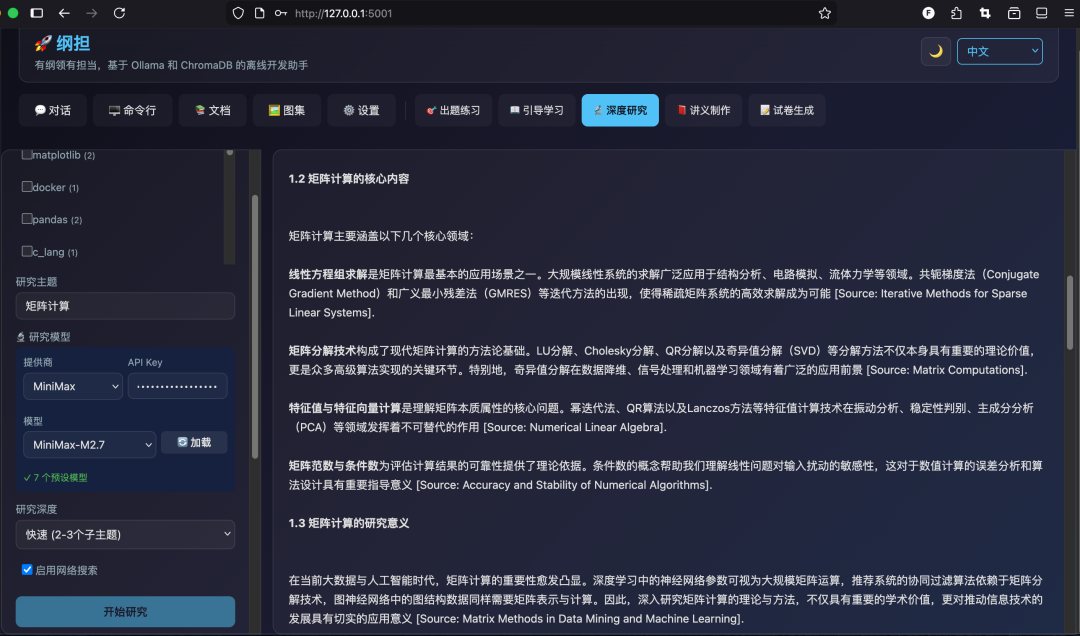The width and height of the screenshot is (1080, 636).
Task: Open the 中文 language dropdown
Action: point(999,52)
